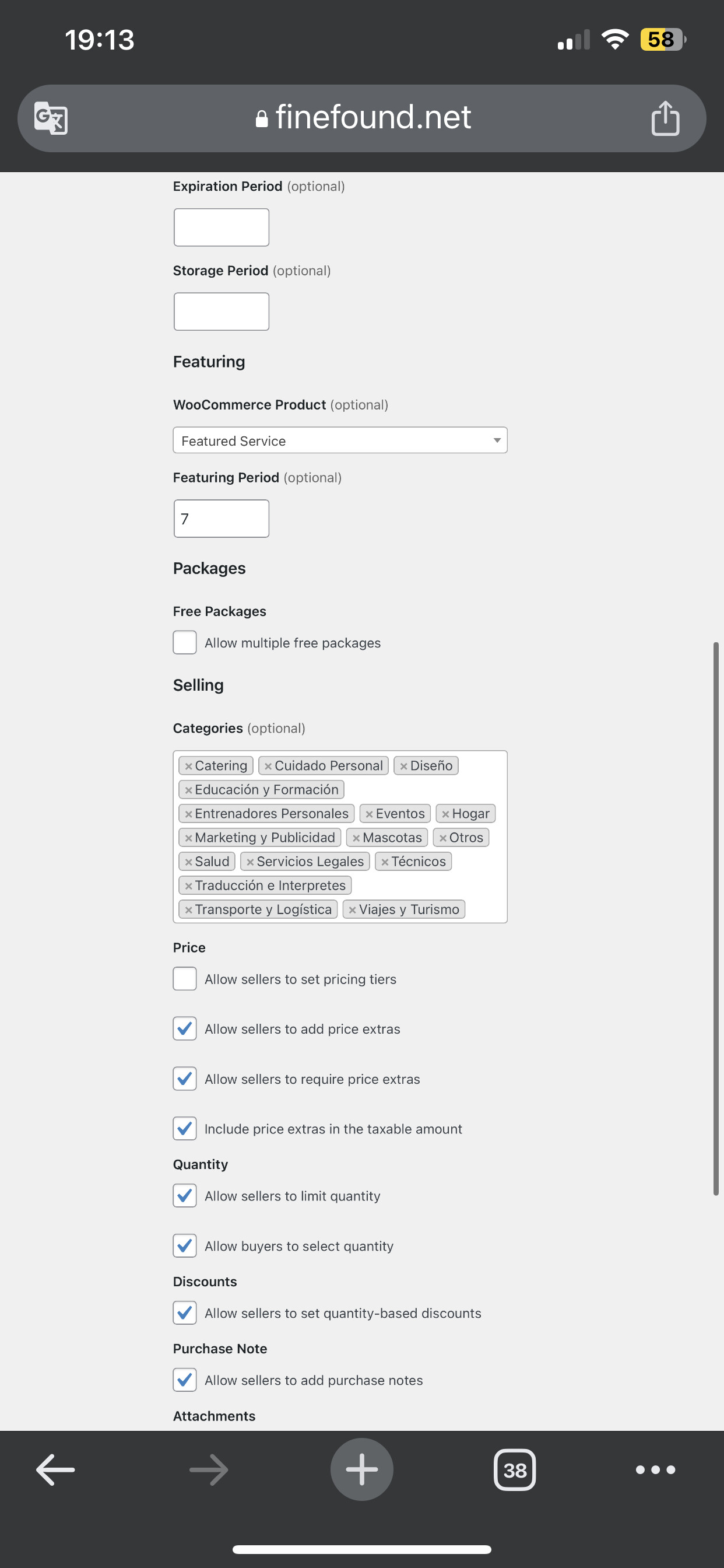Click the Featuring Period field containing 7

click(x=222, y=519)
